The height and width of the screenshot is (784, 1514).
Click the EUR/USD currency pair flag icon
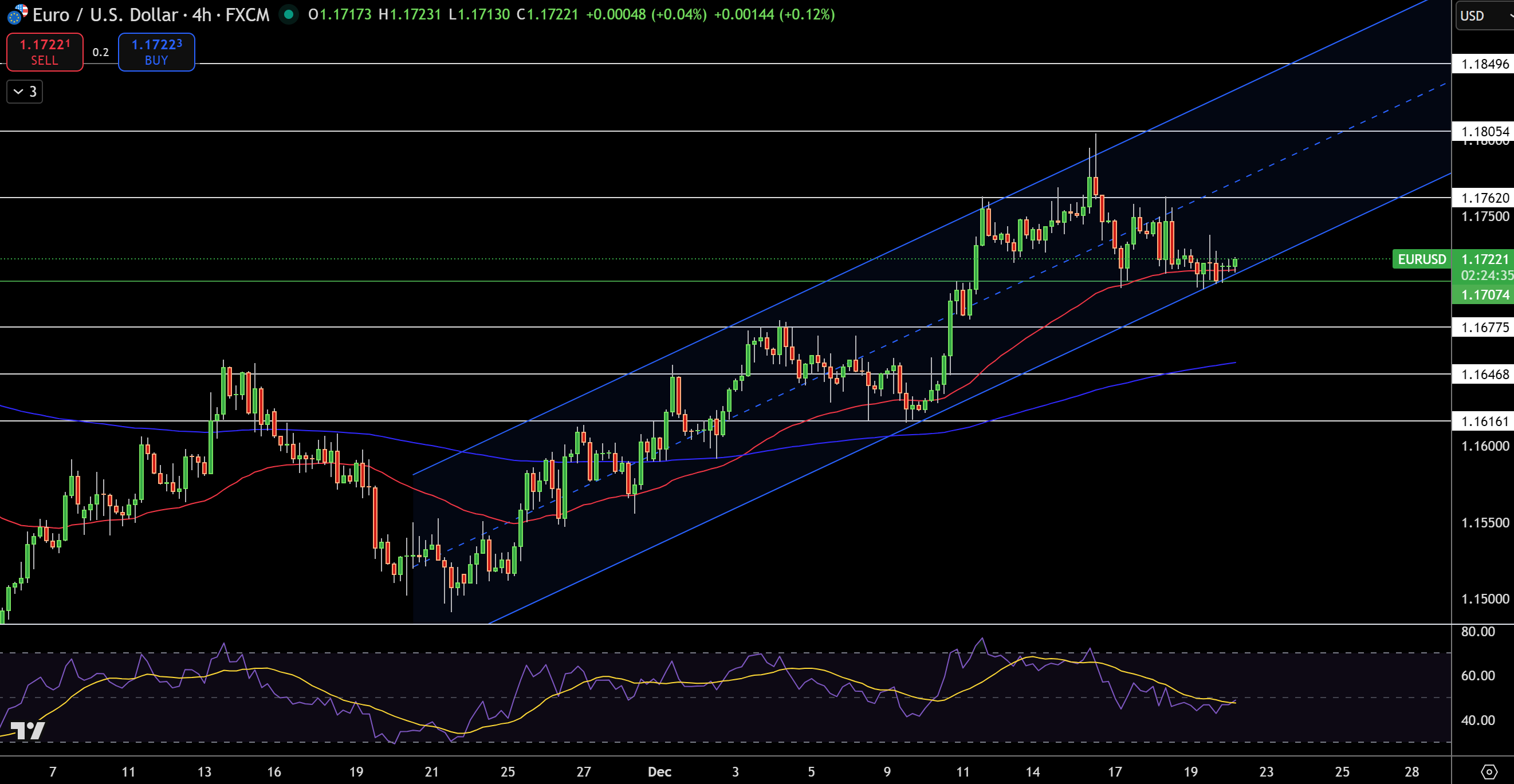tap(16, 15)
